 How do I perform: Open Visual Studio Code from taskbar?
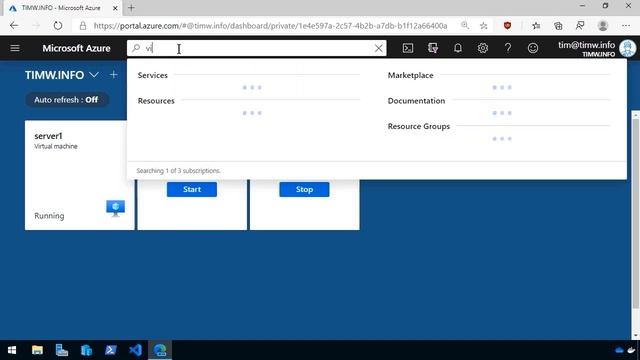(136, 350)
